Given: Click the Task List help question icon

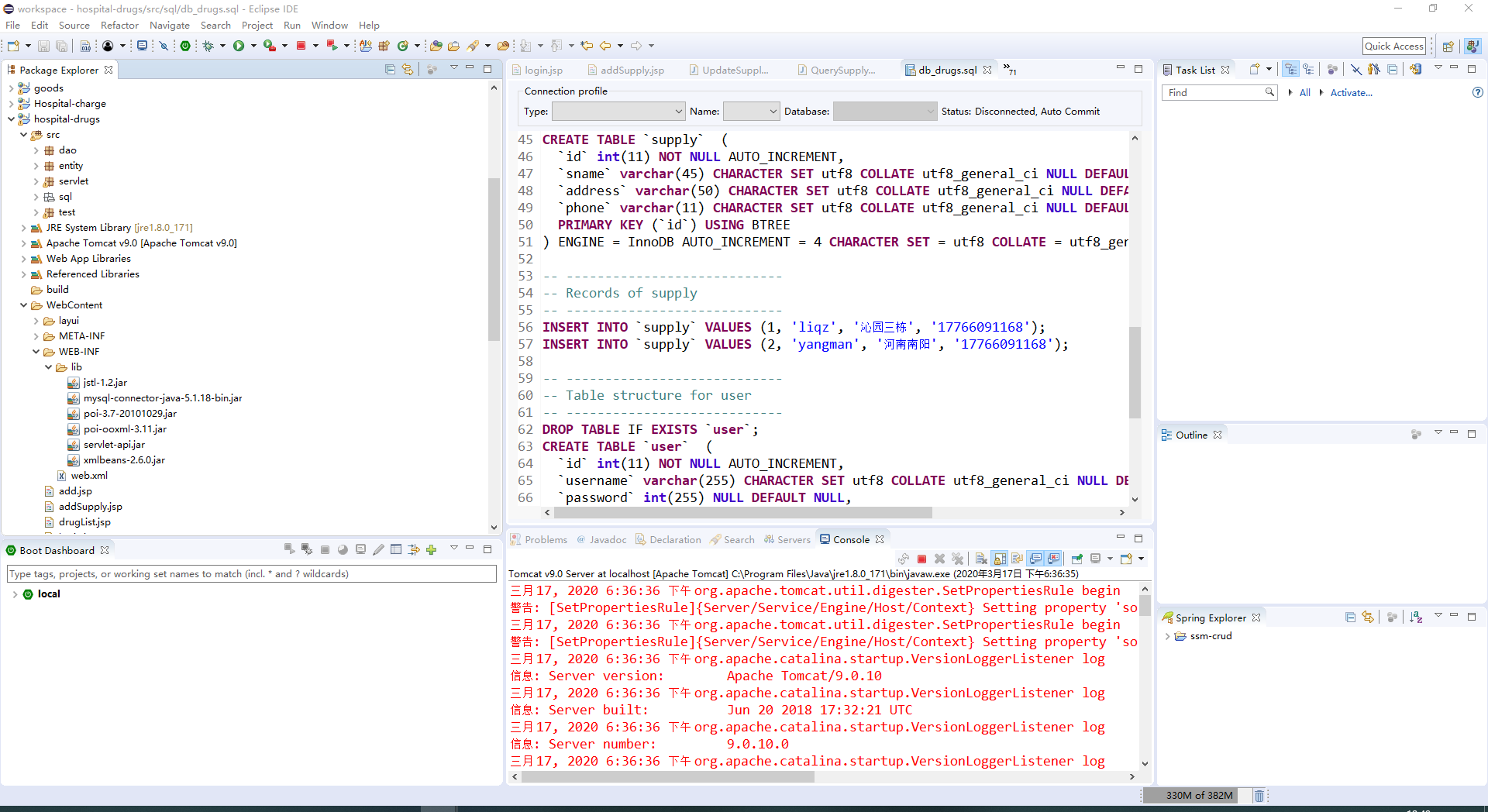Looking at the screenshot, I should pos(1477,92).
